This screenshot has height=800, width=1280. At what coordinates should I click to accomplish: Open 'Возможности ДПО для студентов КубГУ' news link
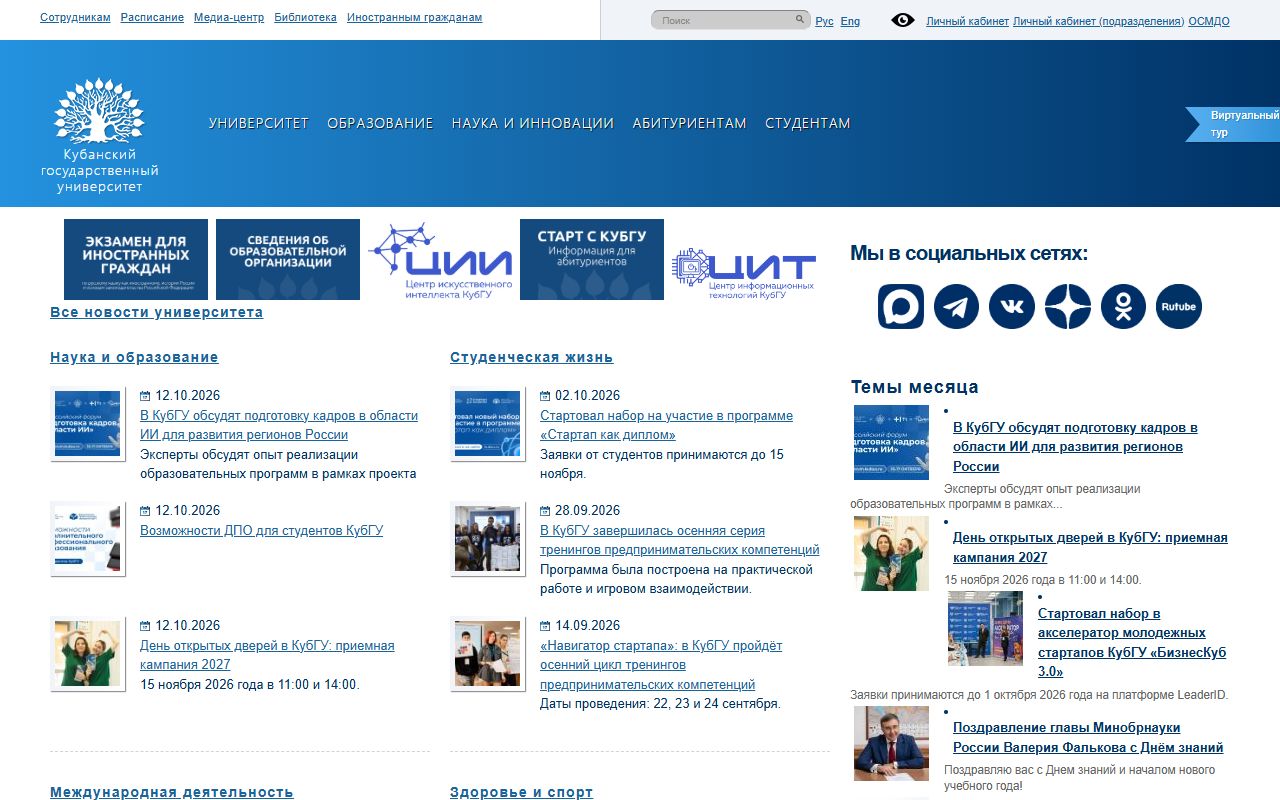pos(261,531)
